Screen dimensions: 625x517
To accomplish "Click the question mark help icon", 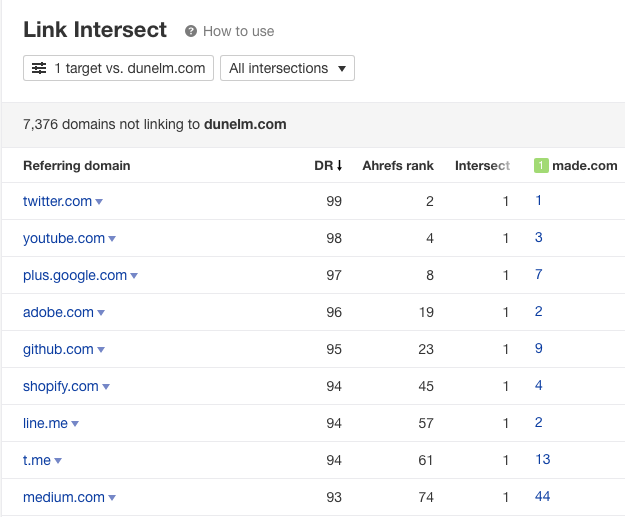I will click(x=191, y=31).
